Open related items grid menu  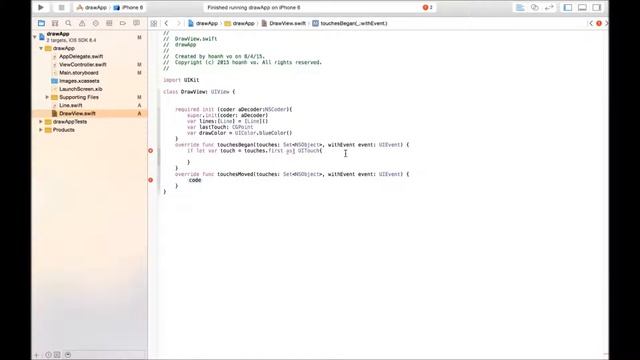tap(154, 23)
